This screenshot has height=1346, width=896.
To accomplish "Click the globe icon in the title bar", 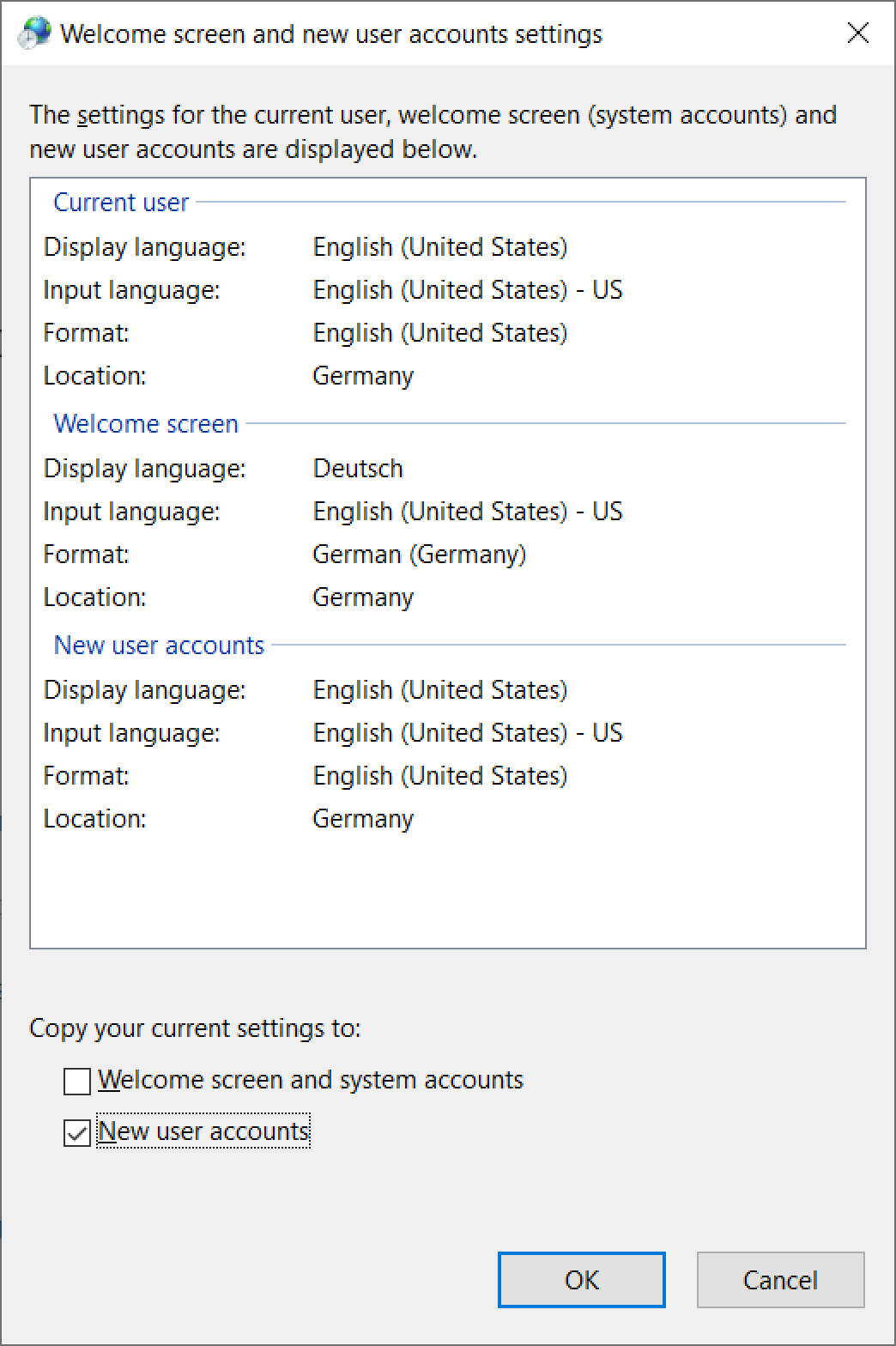I will [x=34, y=33].
